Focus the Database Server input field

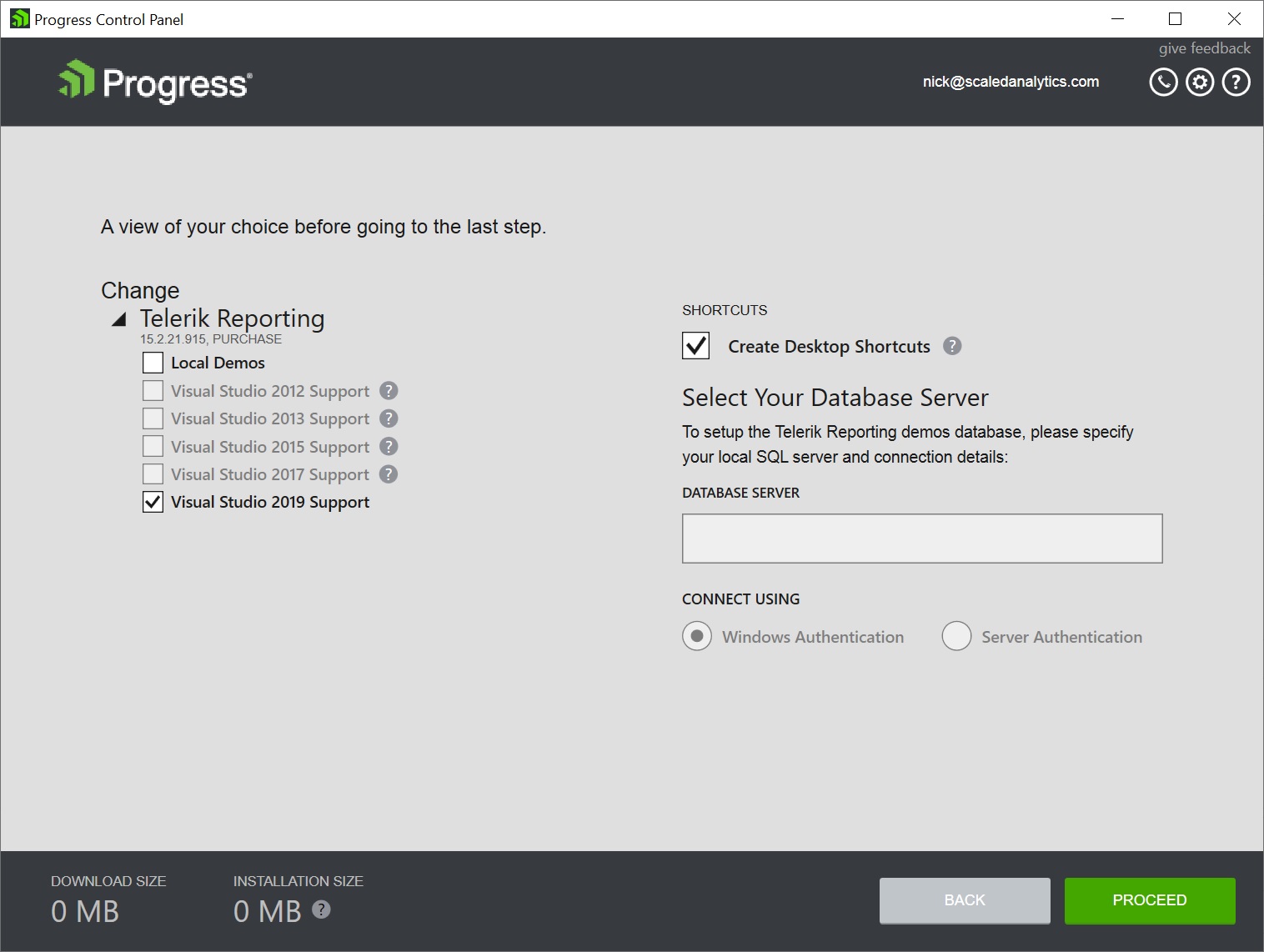922,539
